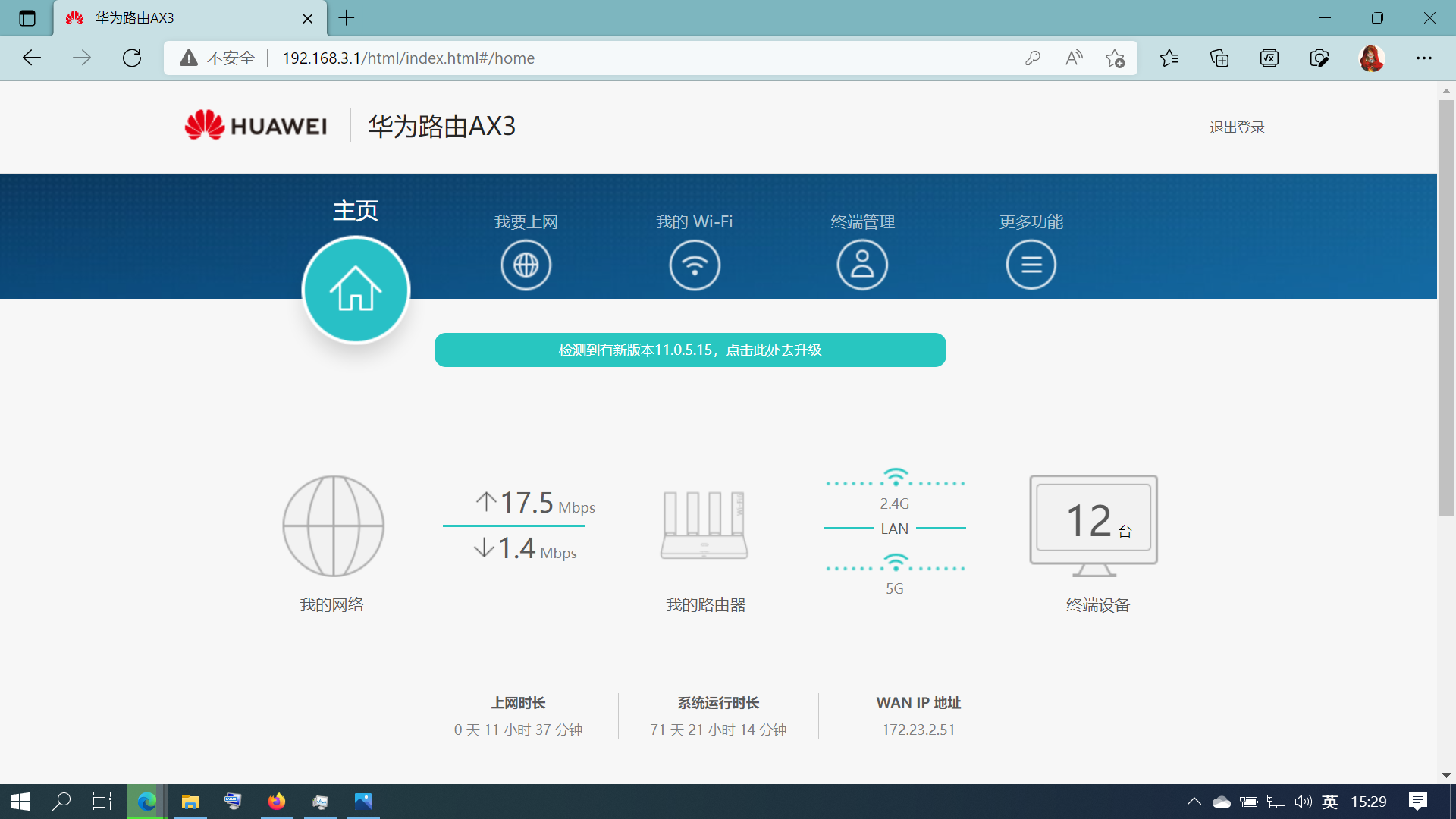Launch Firefox from the taskbar
Viewport: 1456px width, 819px height.
coord(276,802)
